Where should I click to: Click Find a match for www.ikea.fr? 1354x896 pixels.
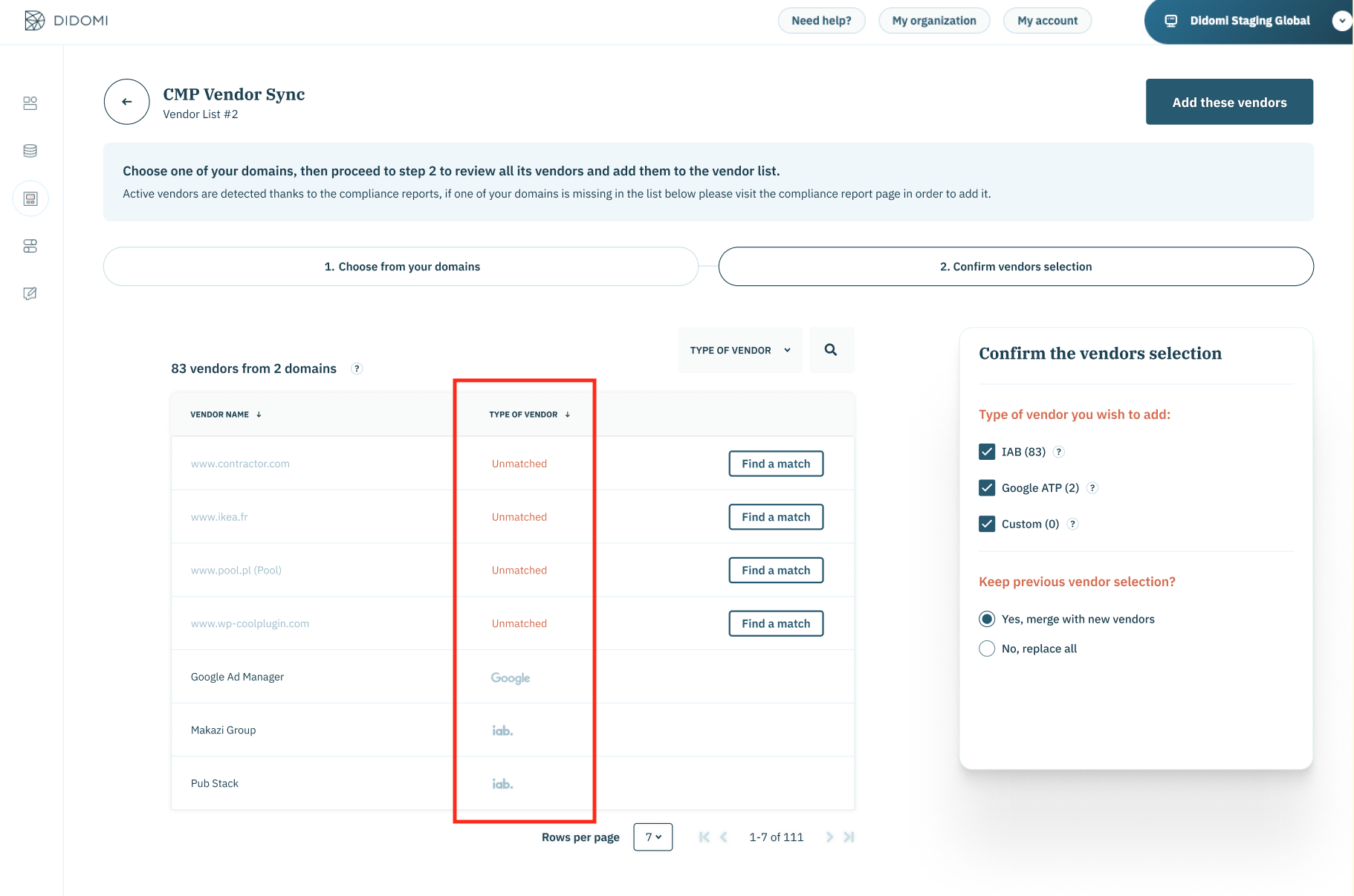click(x=775, y=516)
